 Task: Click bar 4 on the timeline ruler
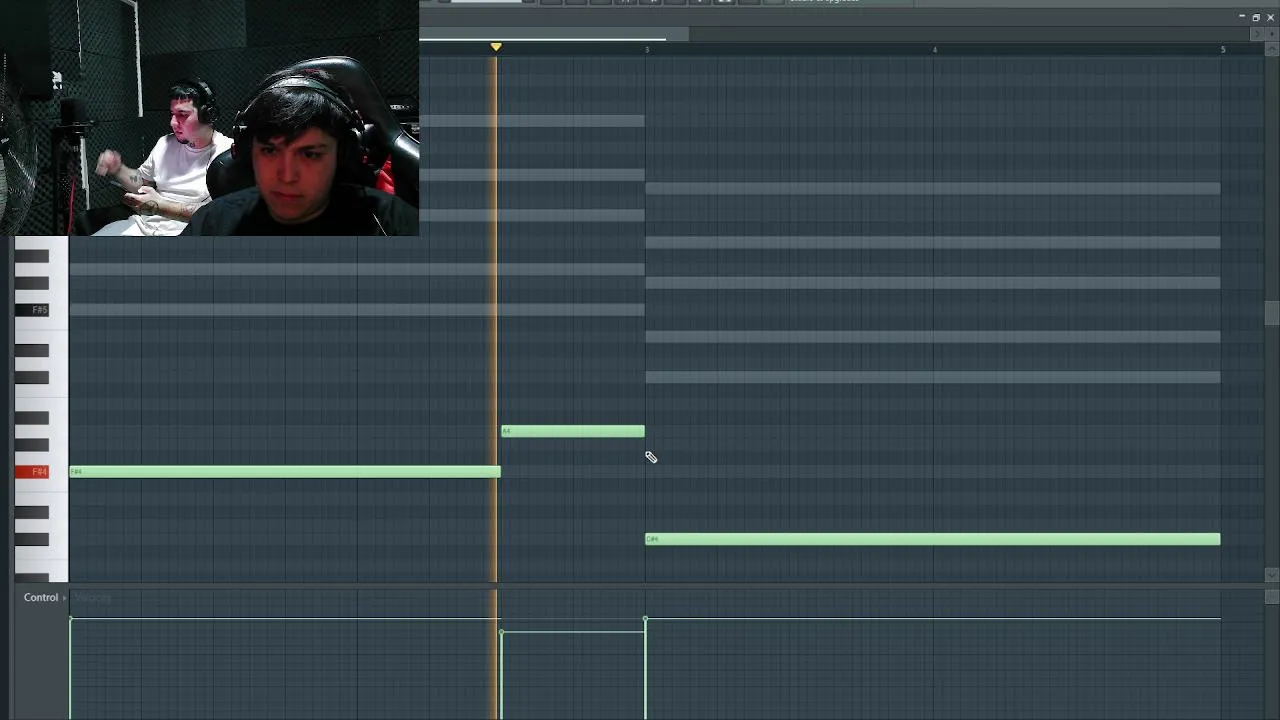[935, 49]
